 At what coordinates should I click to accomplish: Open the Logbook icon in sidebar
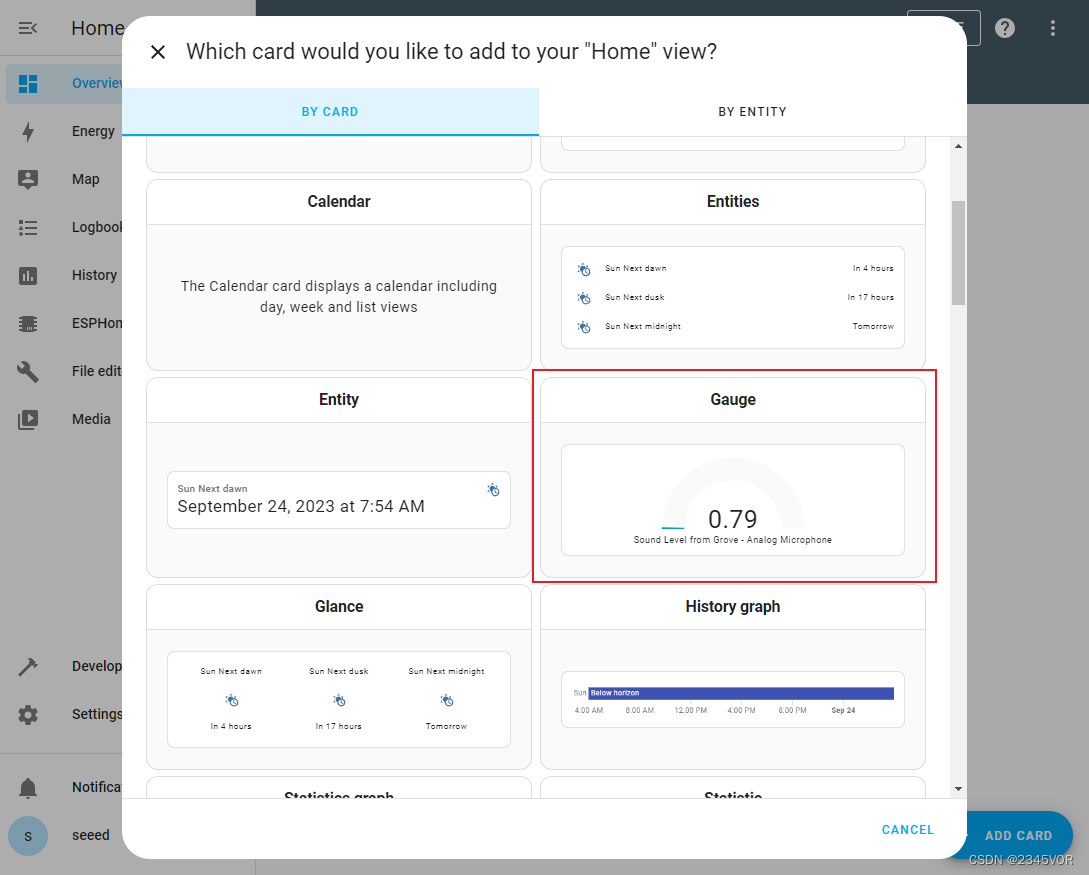tap(28, 227)
